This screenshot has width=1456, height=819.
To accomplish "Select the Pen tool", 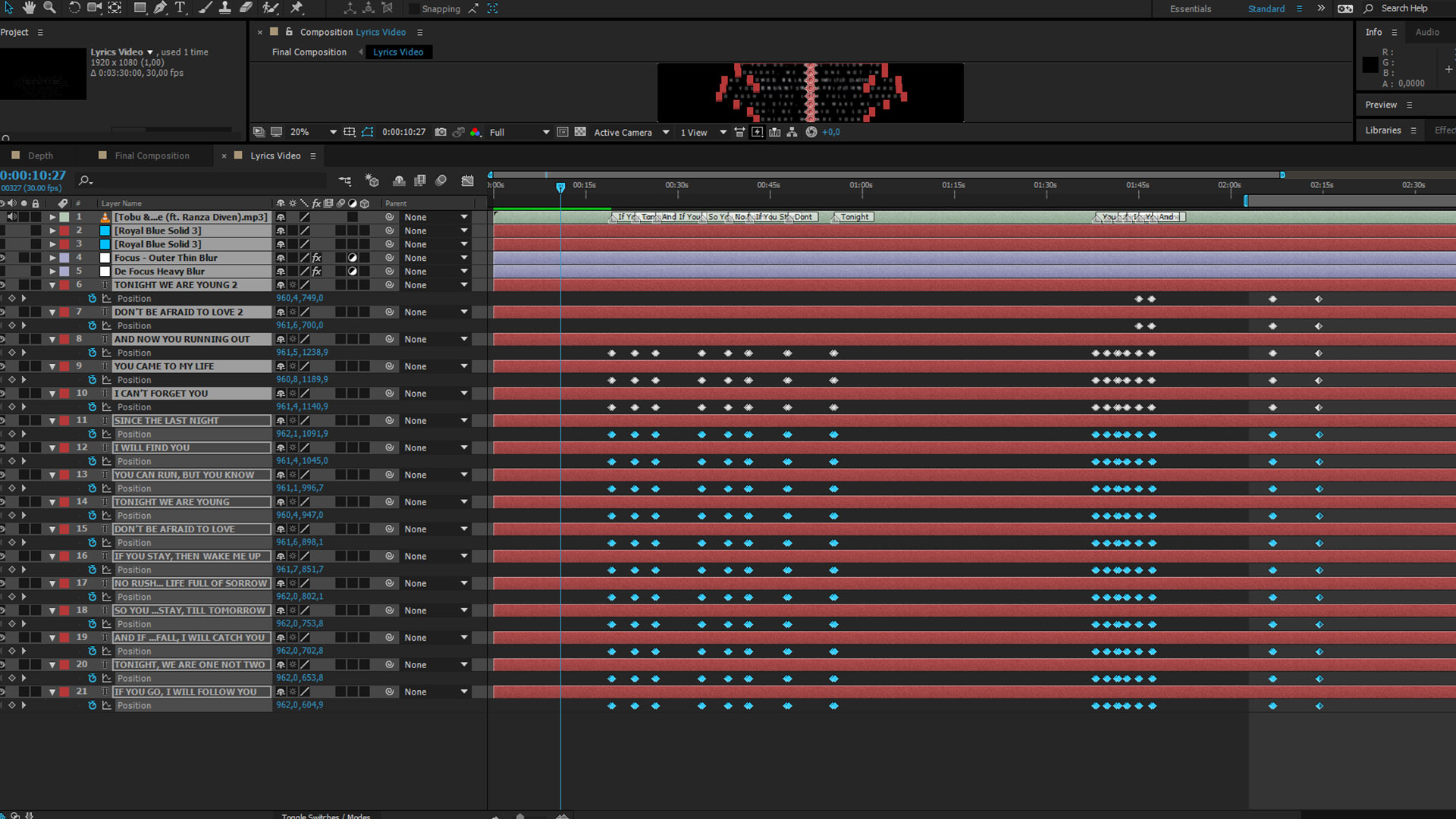I will (160, 8).
